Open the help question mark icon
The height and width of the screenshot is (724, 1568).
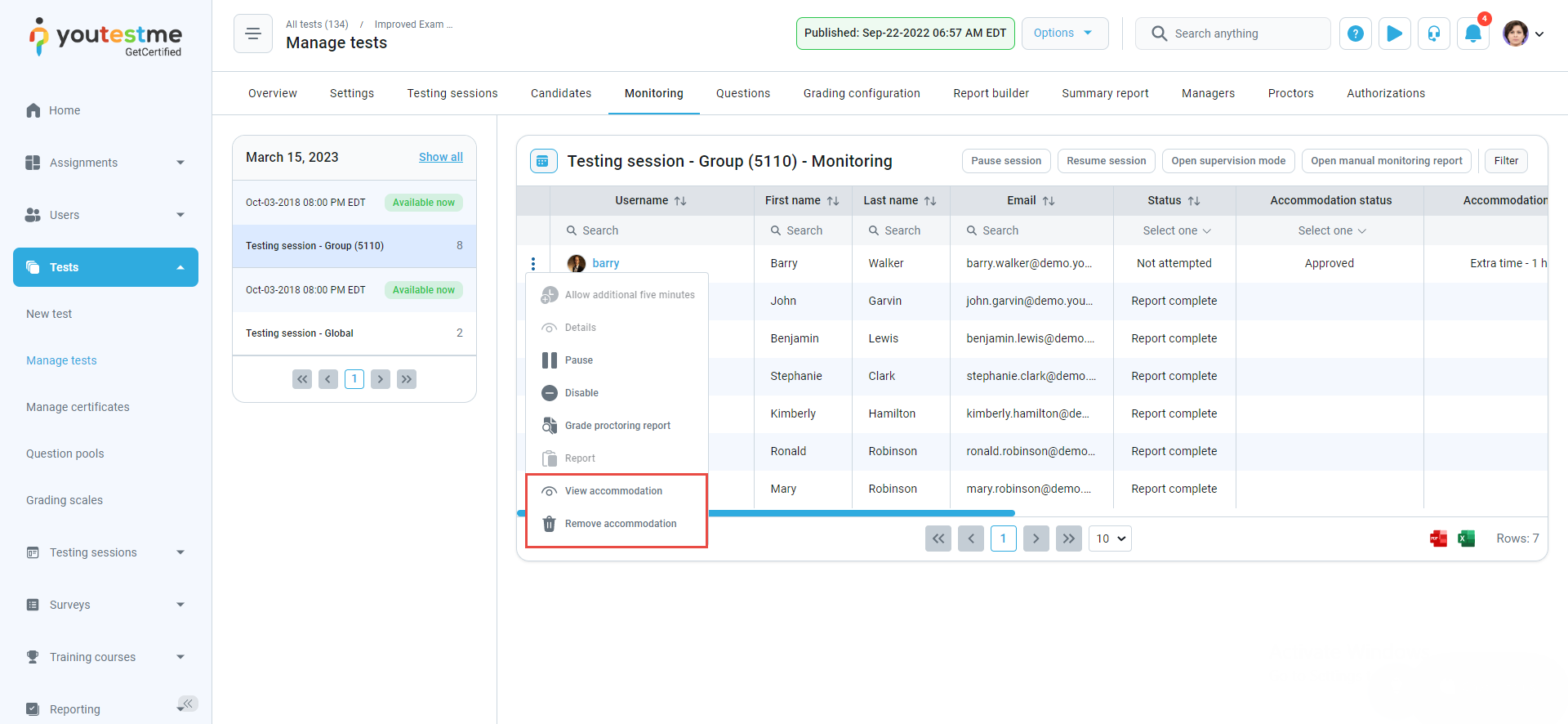click(1355, 34)
